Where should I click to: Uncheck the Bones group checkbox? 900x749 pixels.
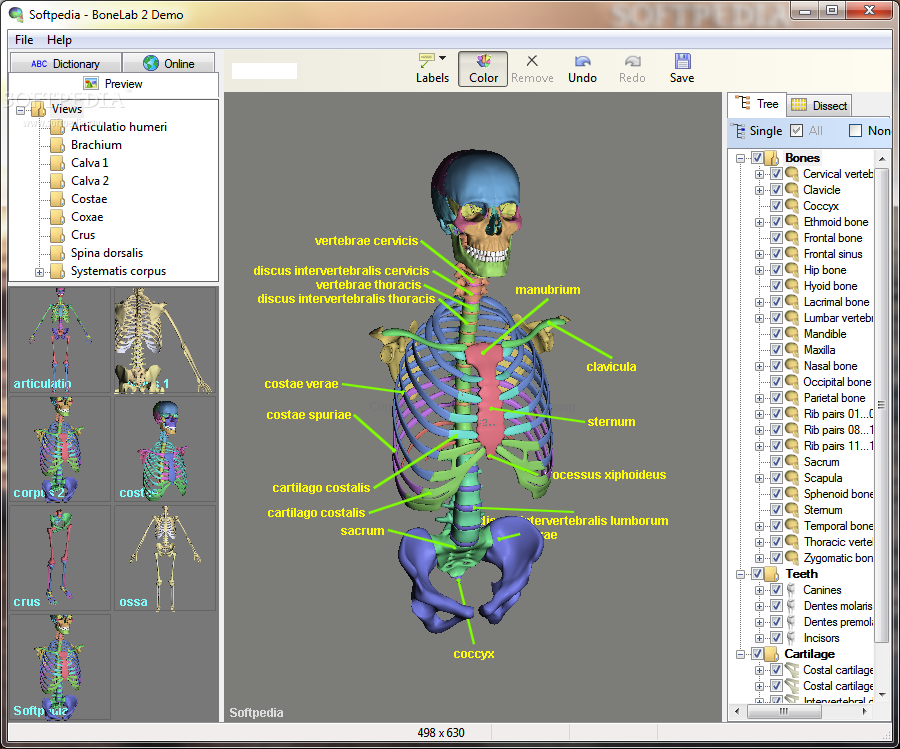pos(757,158)
